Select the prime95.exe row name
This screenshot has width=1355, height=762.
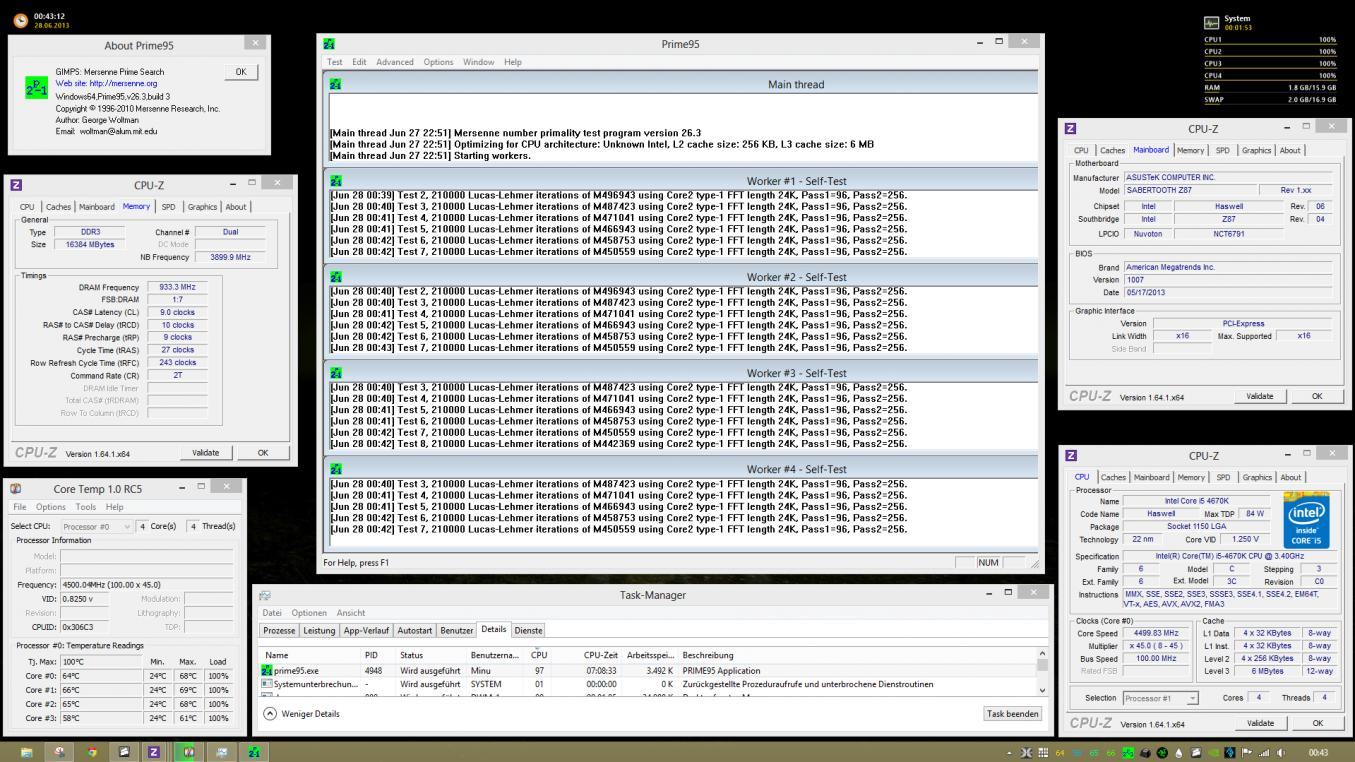pyautogui.click(x=296, y=671)
